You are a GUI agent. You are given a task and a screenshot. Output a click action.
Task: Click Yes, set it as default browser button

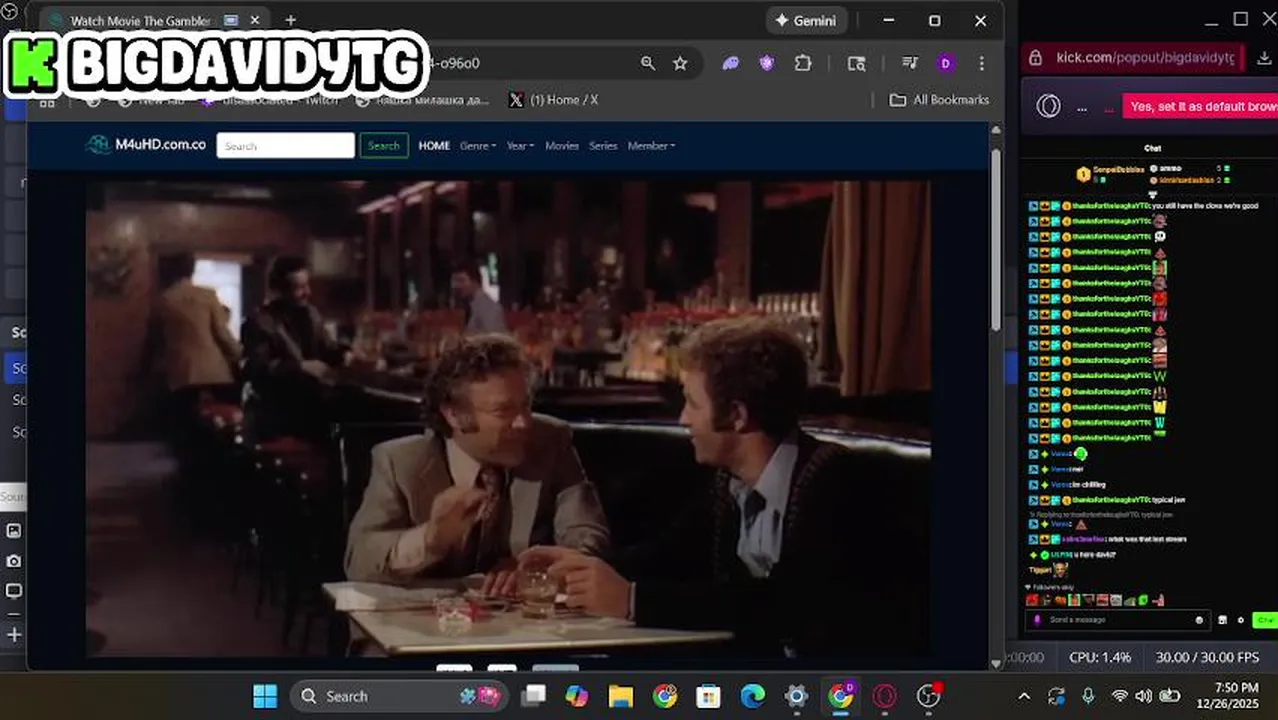point(1200,106)
